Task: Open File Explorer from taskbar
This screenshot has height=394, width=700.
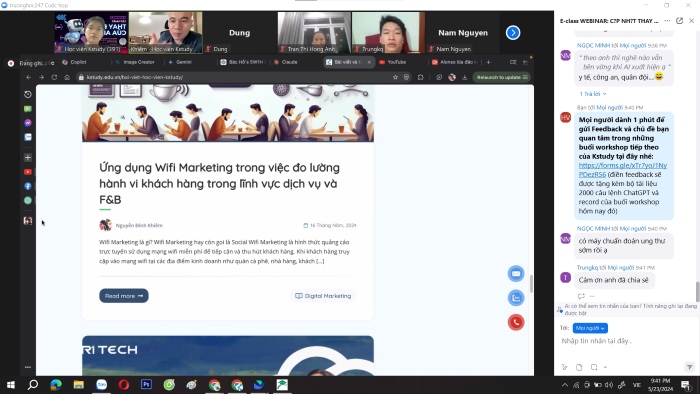Action: pos(79,385)
